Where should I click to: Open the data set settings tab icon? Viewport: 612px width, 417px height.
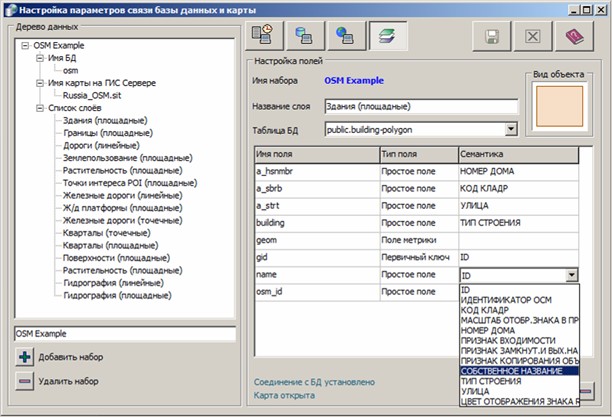[263, 36]
